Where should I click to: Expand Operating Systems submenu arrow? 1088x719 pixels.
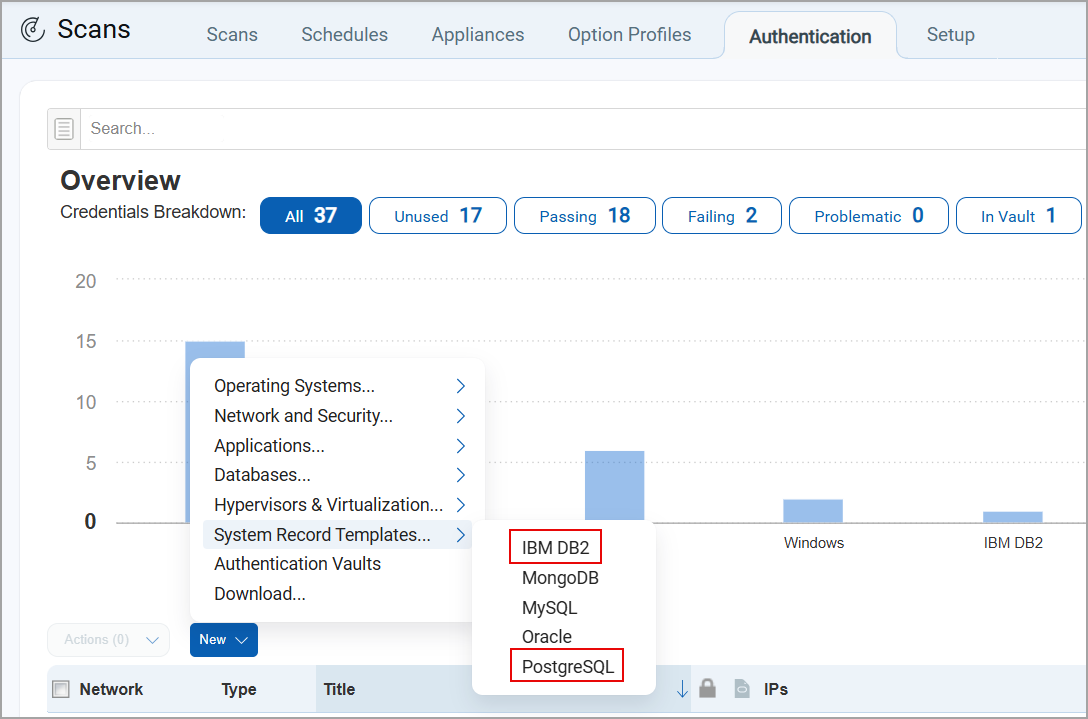461,386
